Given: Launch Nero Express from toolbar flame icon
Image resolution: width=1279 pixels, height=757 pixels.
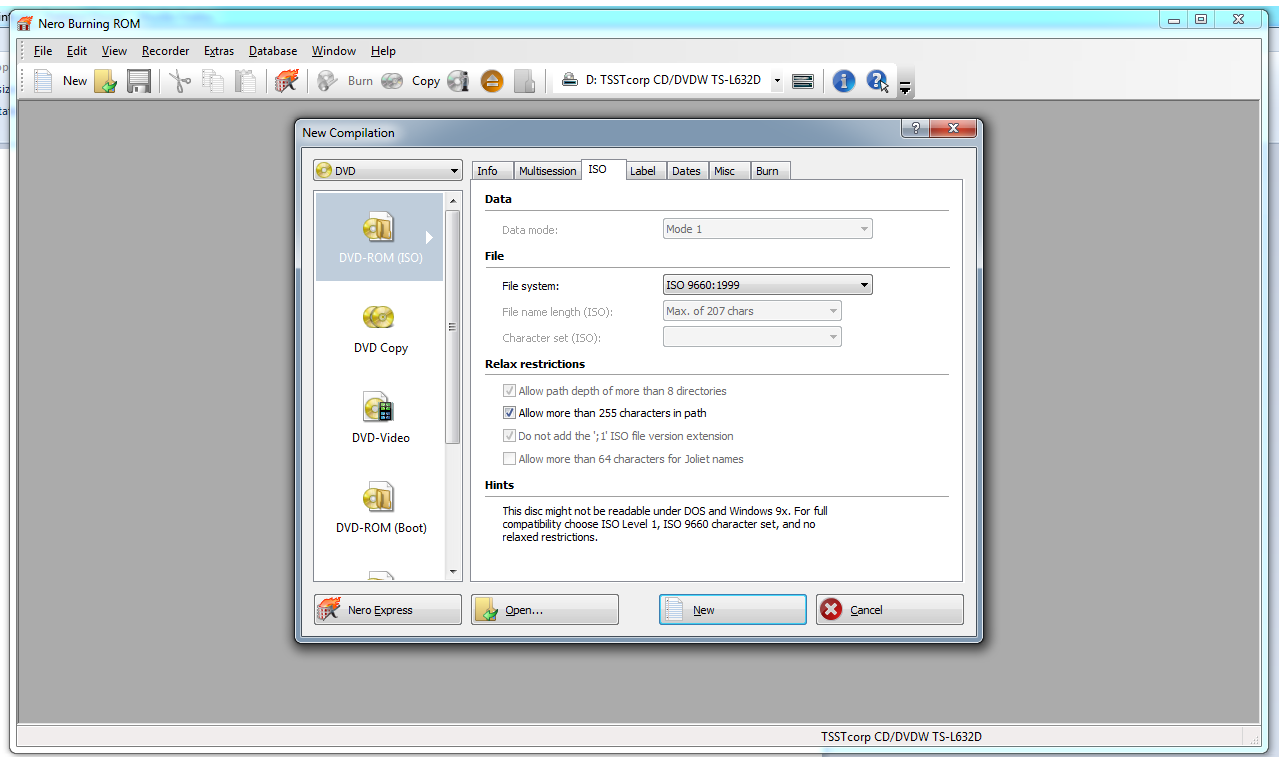Looking at the screenshot, I should (287, 81).
